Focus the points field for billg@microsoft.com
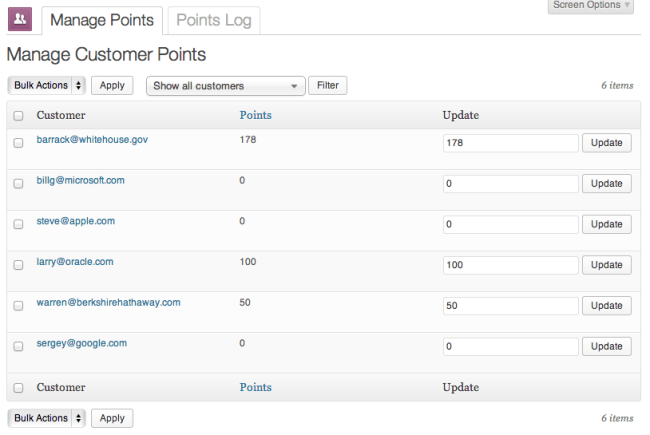The height and width of the screenshot is (435, 650). [510, 184]
